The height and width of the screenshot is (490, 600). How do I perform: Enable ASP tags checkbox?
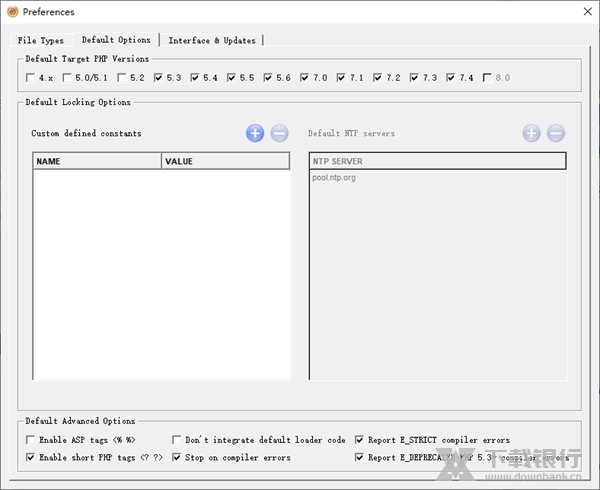(31, 440)
